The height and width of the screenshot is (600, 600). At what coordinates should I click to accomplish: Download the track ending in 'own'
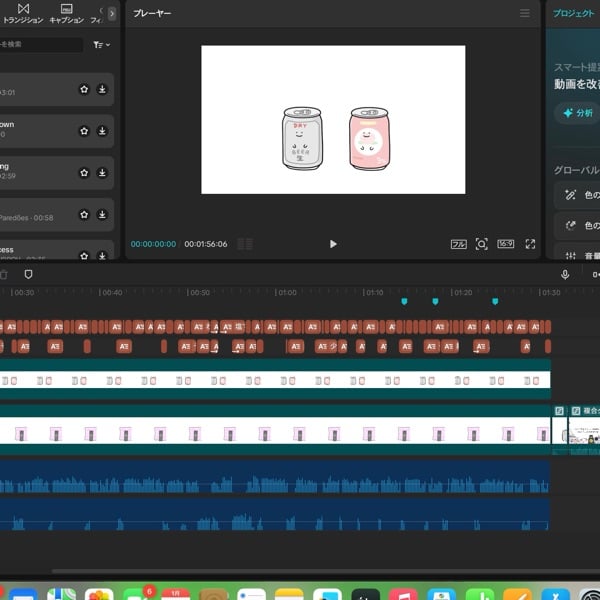point(102,130)
